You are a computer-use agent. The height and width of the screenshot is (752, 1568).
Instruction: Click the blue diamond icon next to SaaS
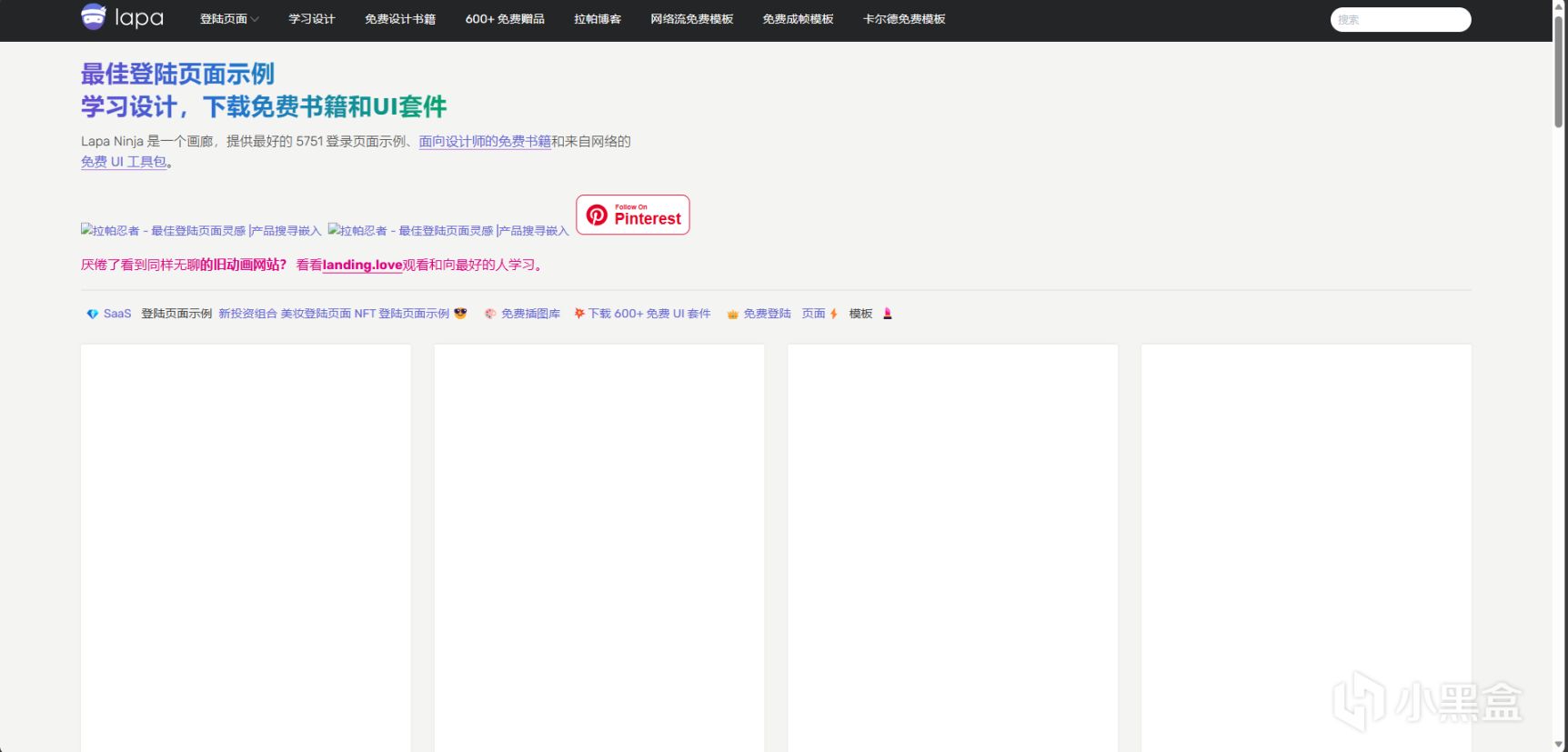[92, 314]
